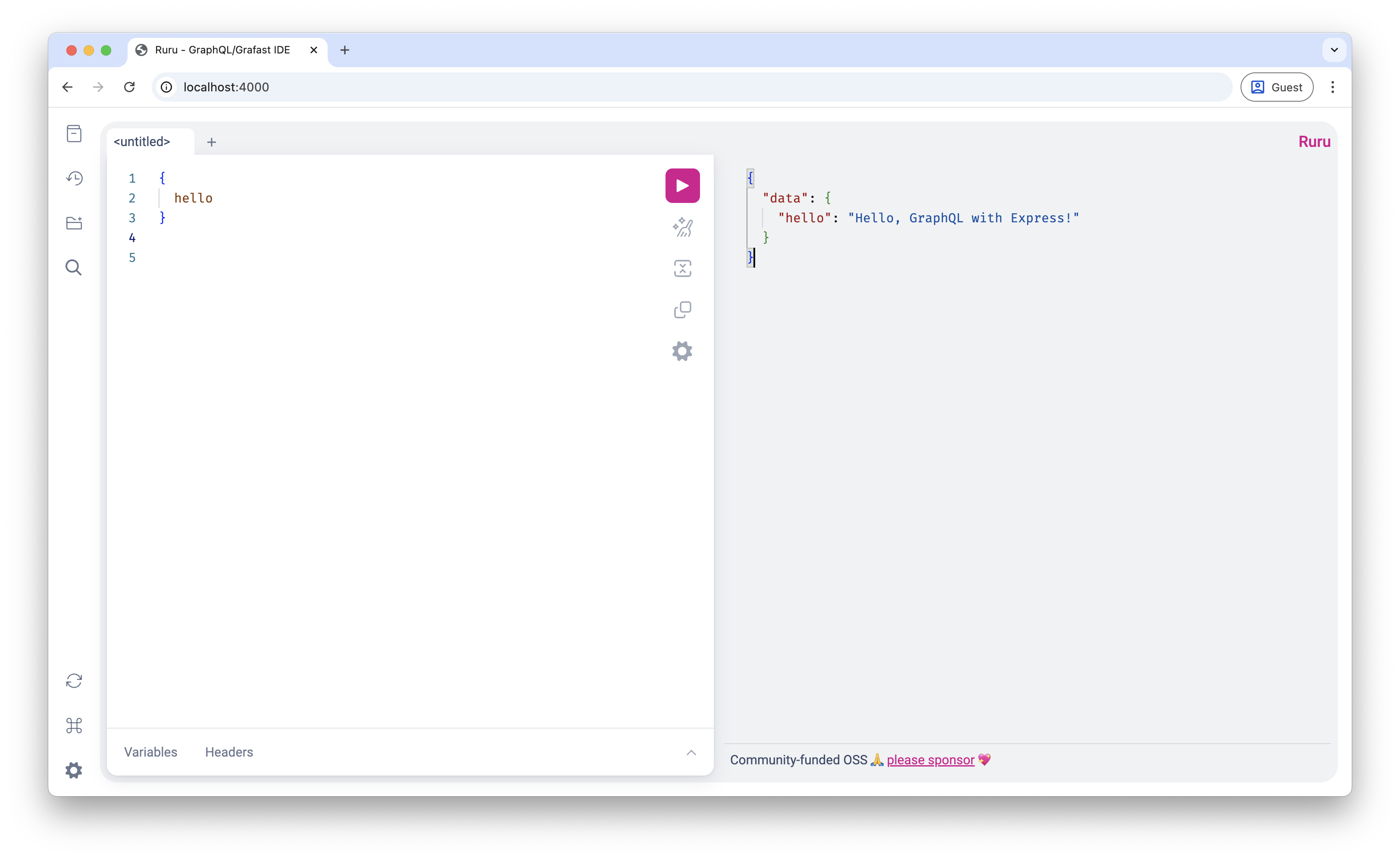This screenshot has height=860, width=1400.
Task: Click the localhost:4000 address bar
Action: pos(683,87)
